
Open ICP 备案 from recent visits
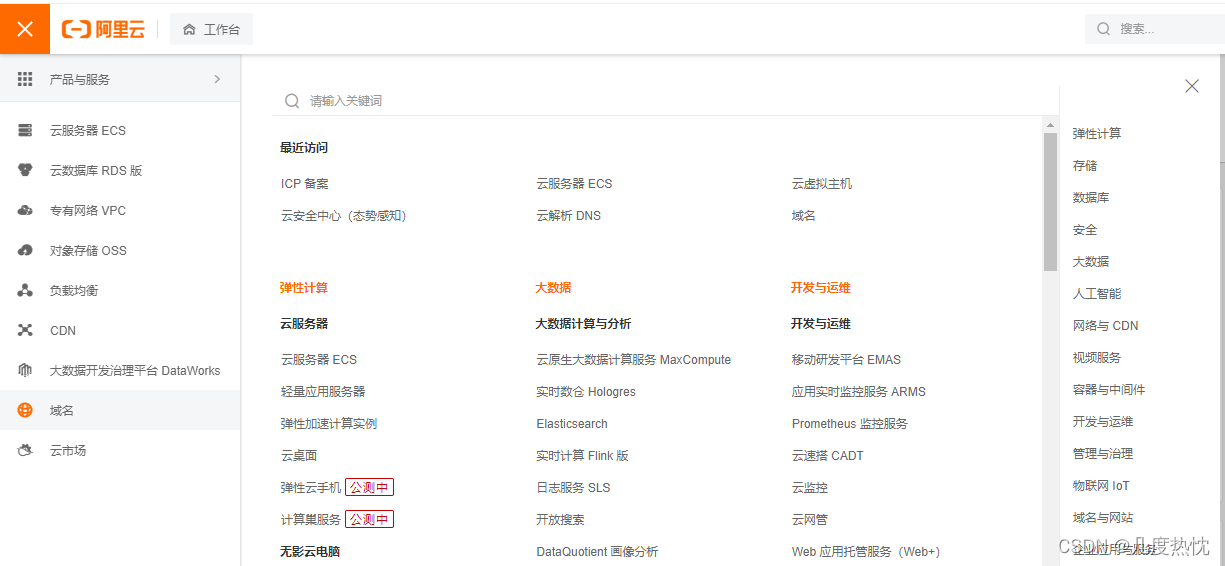[x=305, y=184]
